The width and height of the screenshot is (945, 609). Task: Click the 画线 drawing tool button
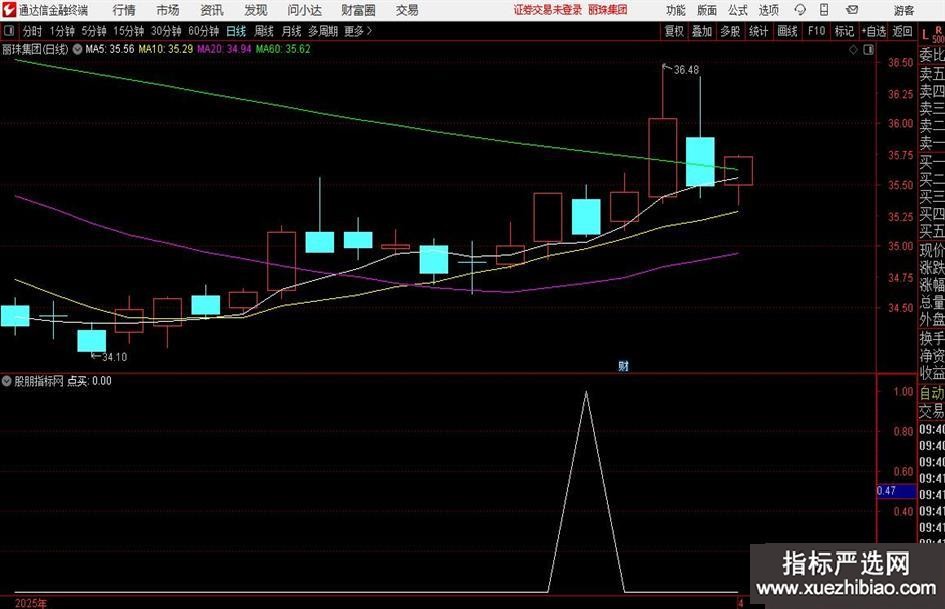pyautogui.click(x=787, y=31)
